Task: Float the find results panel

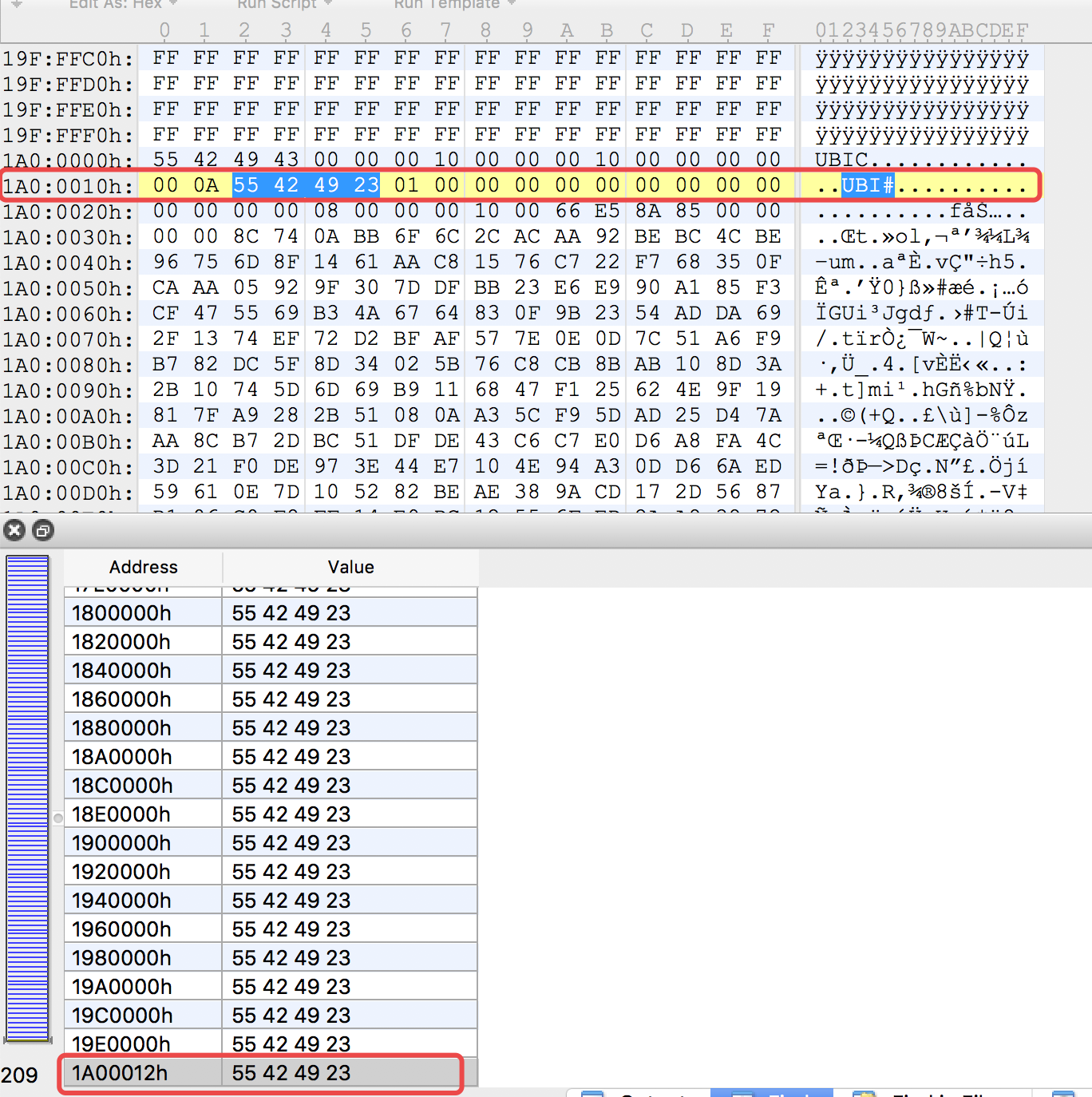Action: pyautogui.click(x=43, y=530)
